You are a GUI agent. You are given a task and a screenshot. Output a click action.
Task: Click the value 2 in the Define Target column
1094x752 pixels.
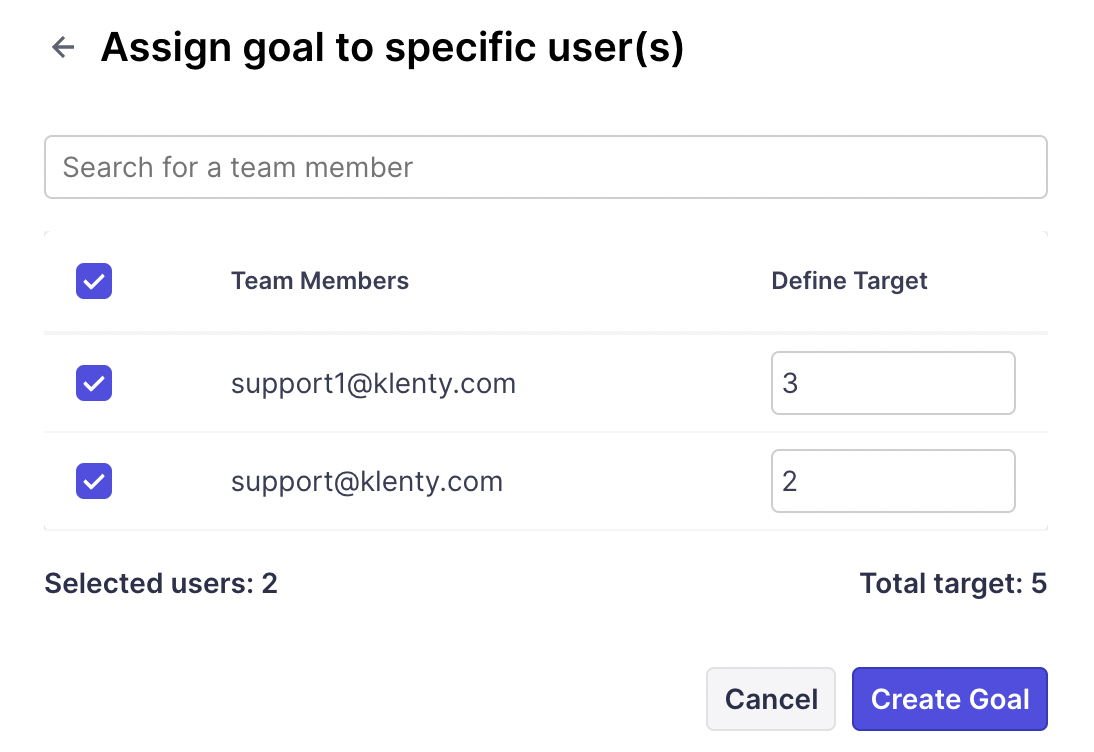pos(790,482)
